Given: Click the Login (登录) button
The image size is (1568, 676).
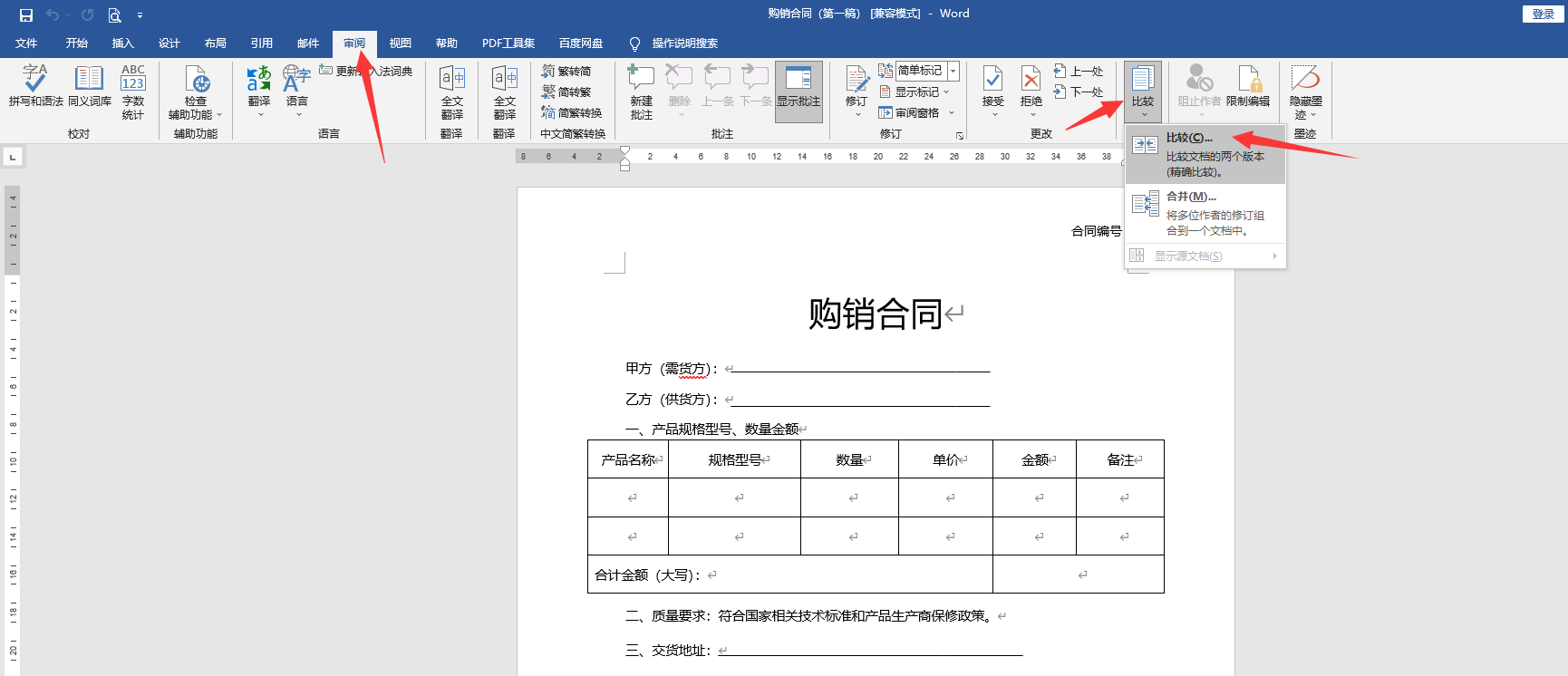Looking at the screenshot, I should [x=1543, y=14].
